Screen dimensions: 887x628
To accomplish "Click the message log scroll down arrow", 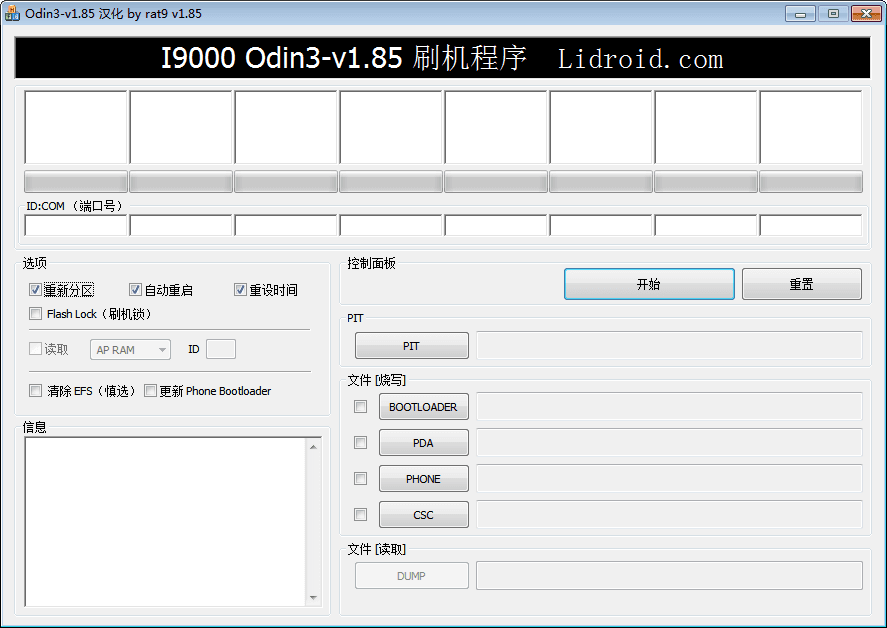I will click(x=313, y=597).
